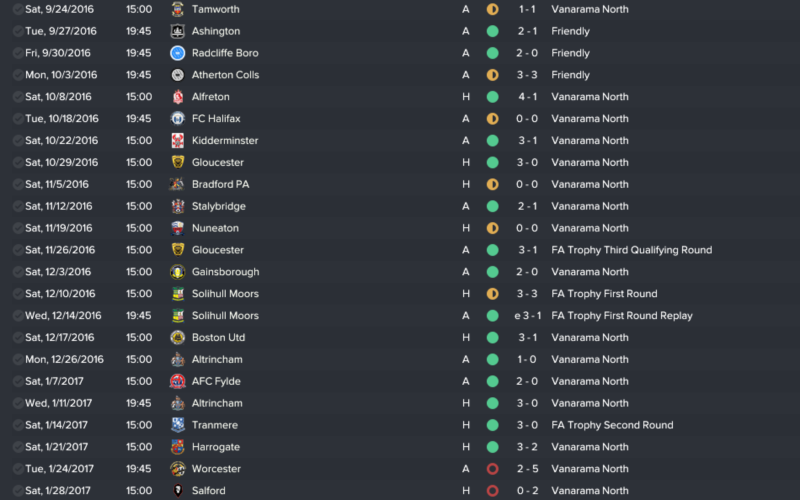Click the green win indicator for Stalybridge match

click(492, 206)
